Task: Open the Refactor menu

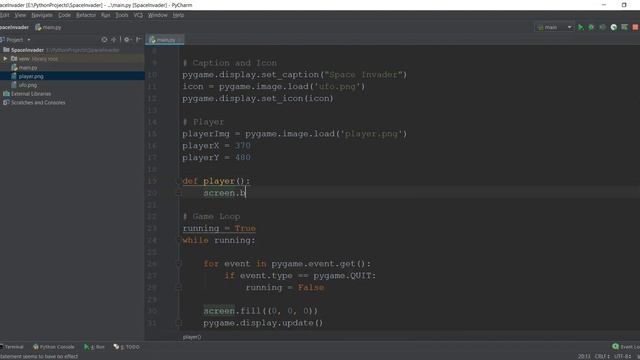Action: [x=86, y=15]
